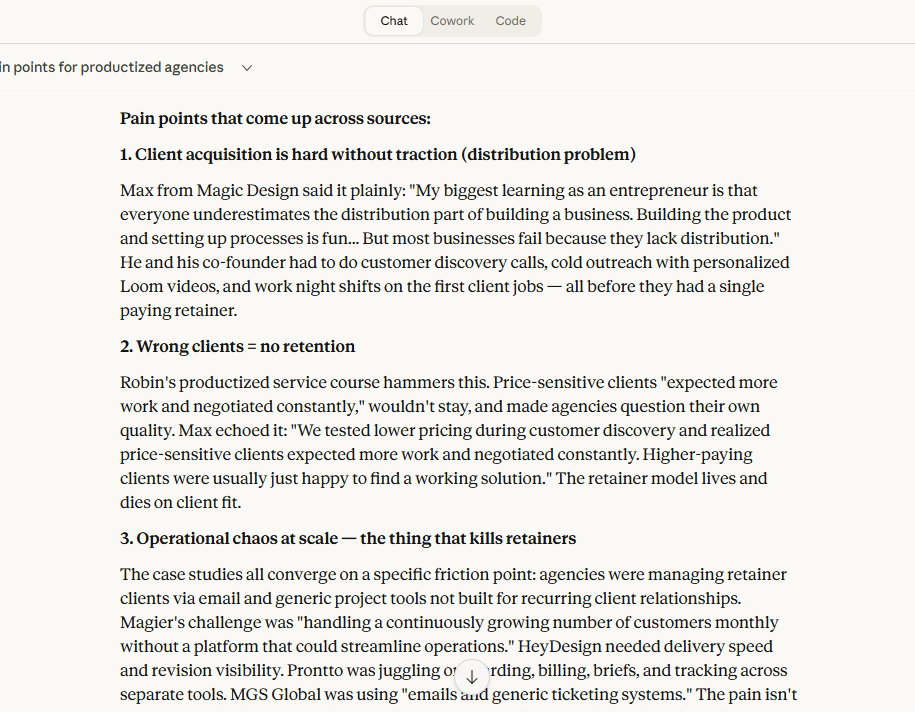Switch to the Code tab

[510, 20]
